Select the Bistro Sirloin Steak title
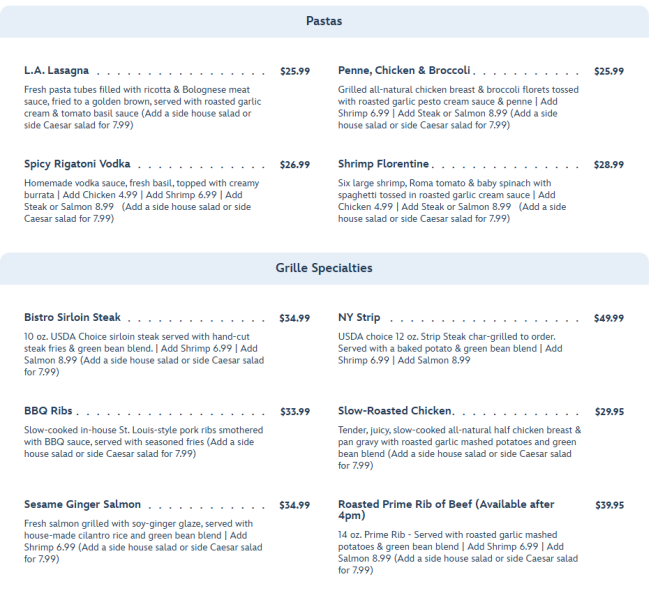This screenshot has height=600, width=651. pos(74,318)
